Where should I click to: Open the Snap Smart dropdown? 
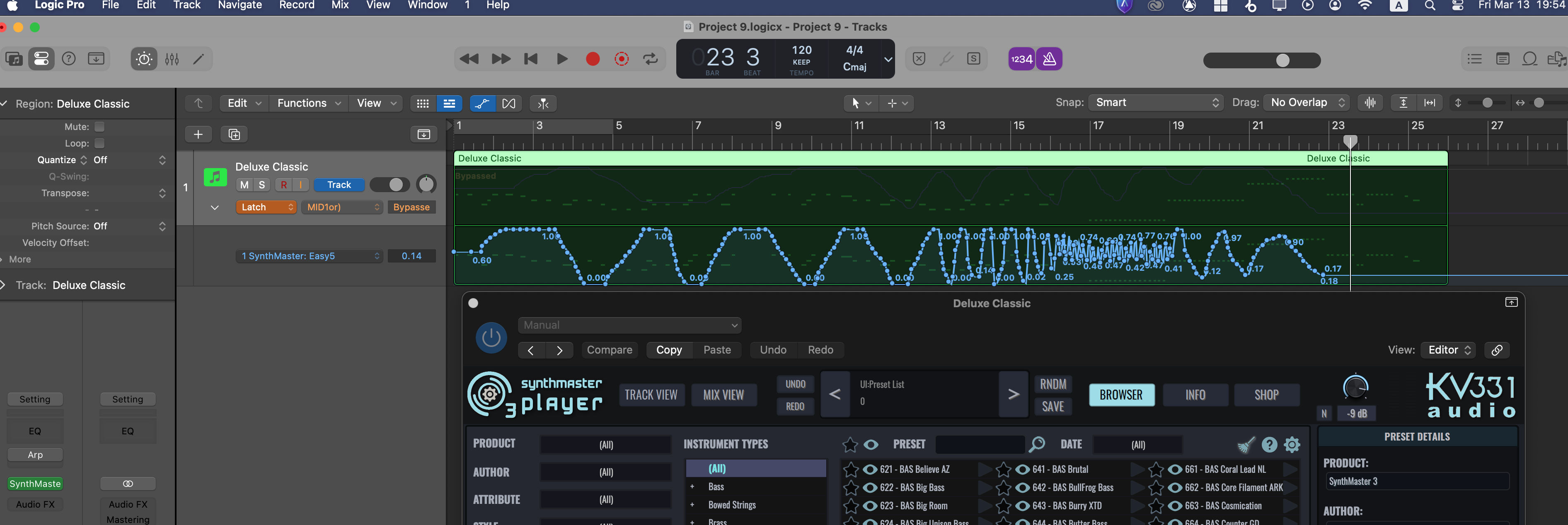point(1156,103)
